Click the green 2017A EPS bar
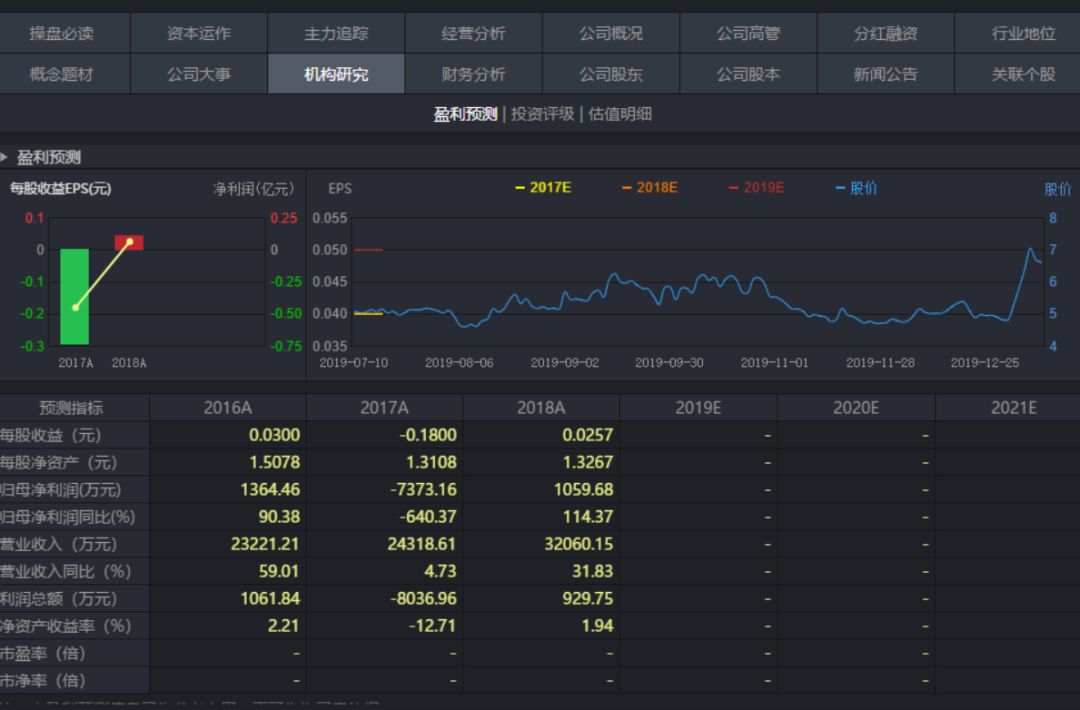Screen dimensions: 1080x710 point(75,296)
